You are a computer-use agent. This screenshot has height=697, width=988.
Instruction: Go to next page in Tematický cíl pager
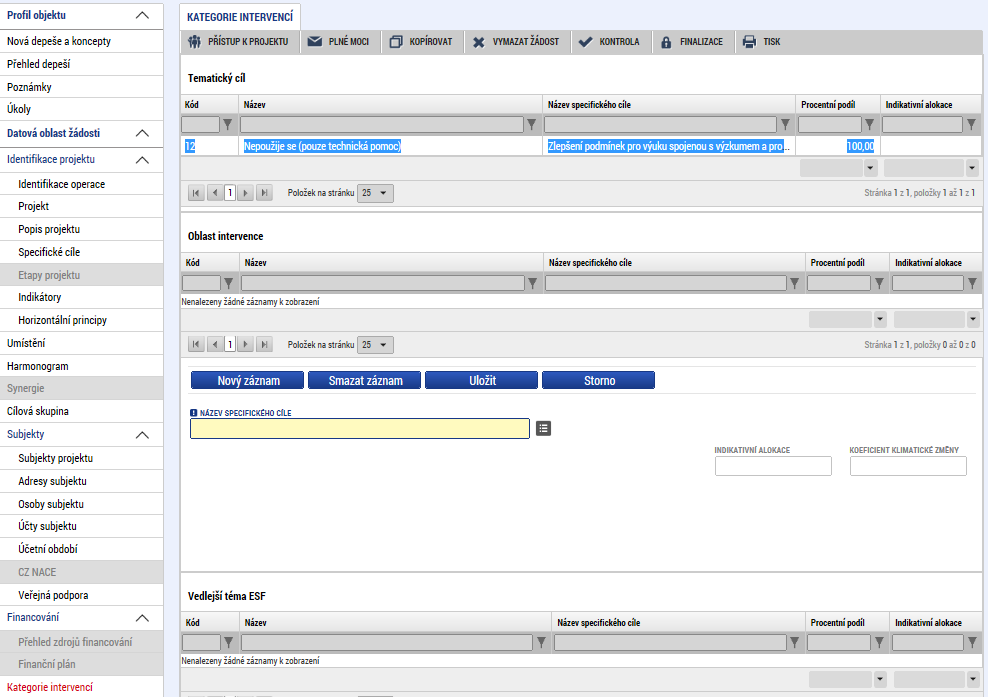246,193
